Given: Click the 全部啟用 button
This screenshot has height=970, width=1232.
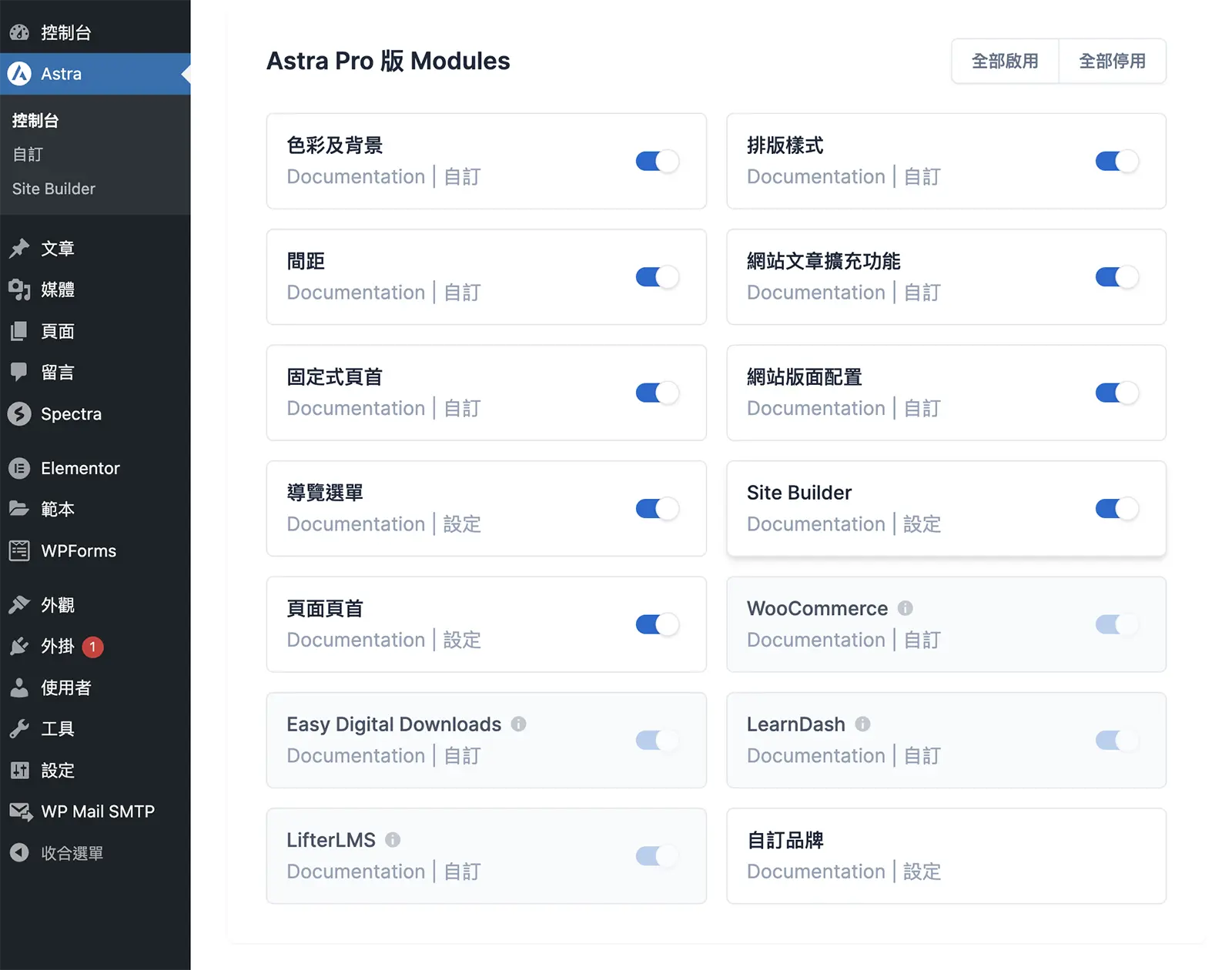Looking at the screenshot, I should pyautogui.click(x=1005, y=61).
